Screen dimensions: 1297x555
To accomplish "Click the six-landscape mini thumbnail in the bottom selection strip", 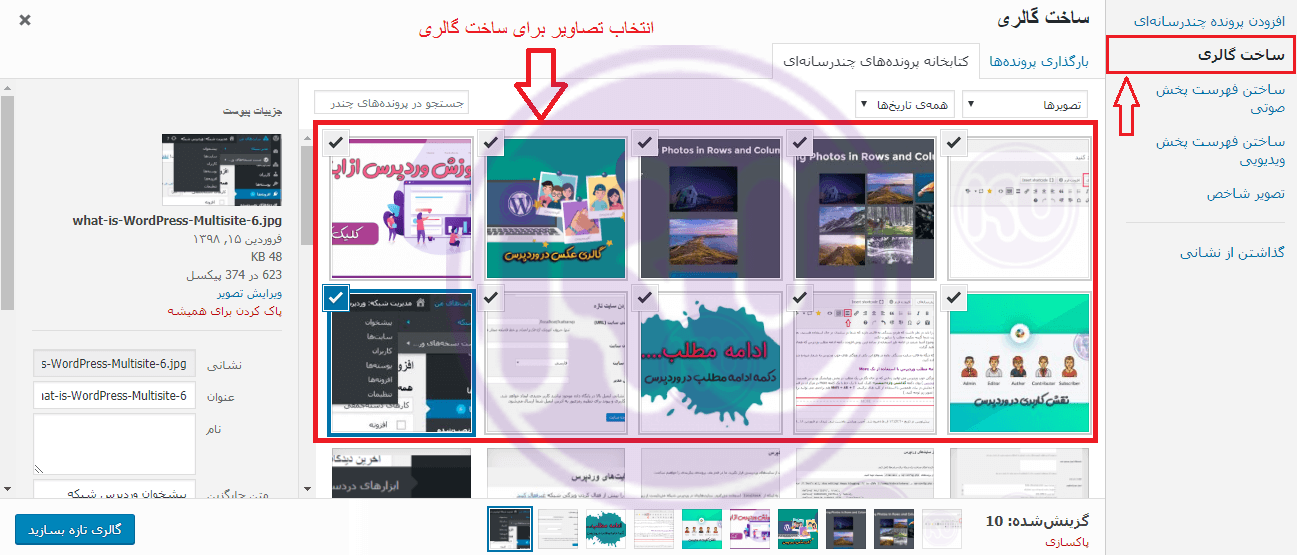I will pos(893,529).
